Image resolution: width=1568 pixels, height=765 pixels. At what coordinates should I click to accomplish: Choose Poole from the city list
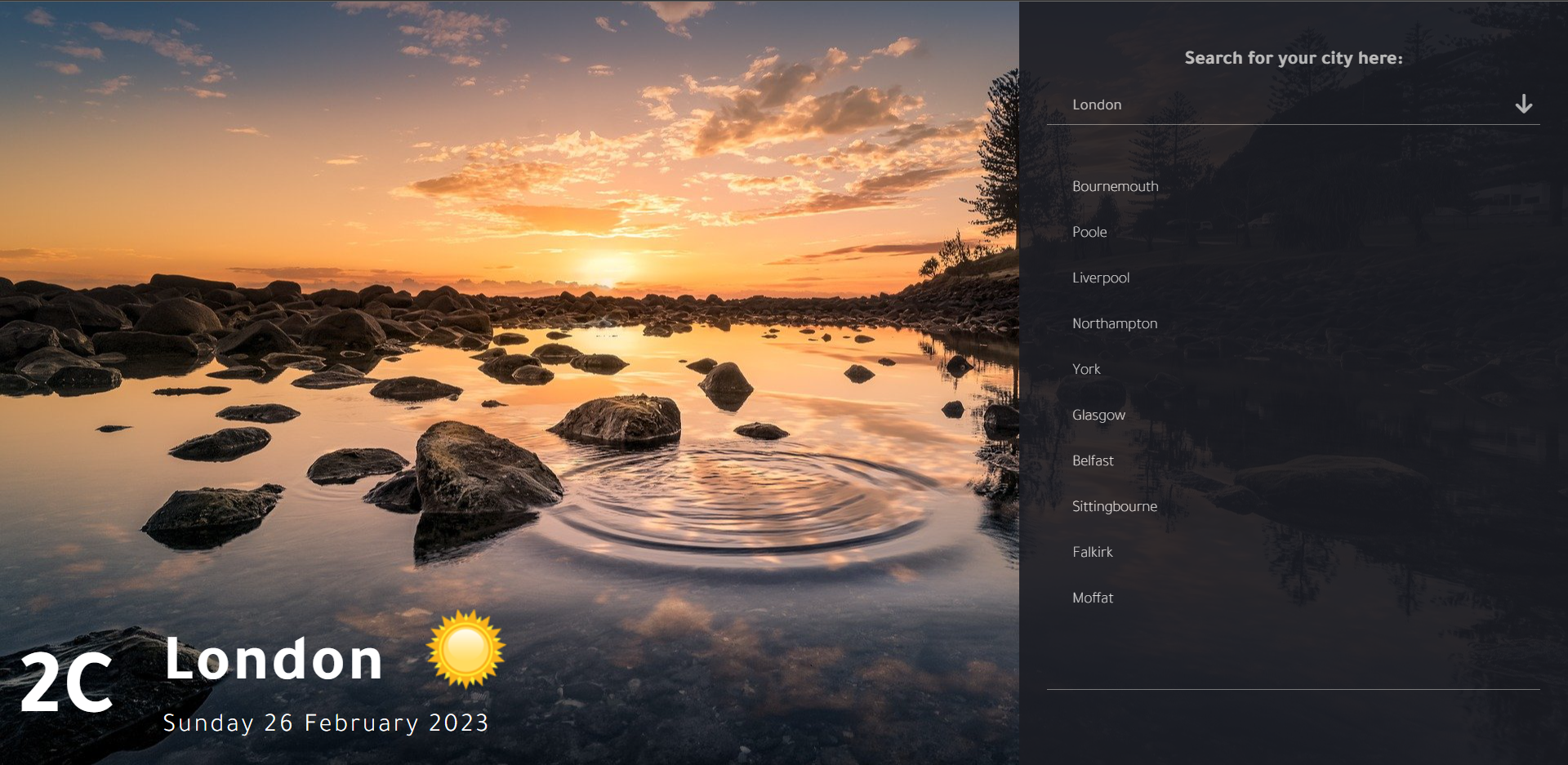point(1089,232)
